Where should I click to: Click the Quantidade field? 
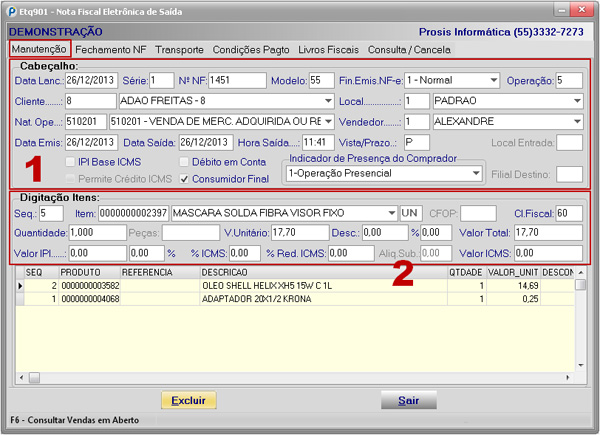point(98,233)
